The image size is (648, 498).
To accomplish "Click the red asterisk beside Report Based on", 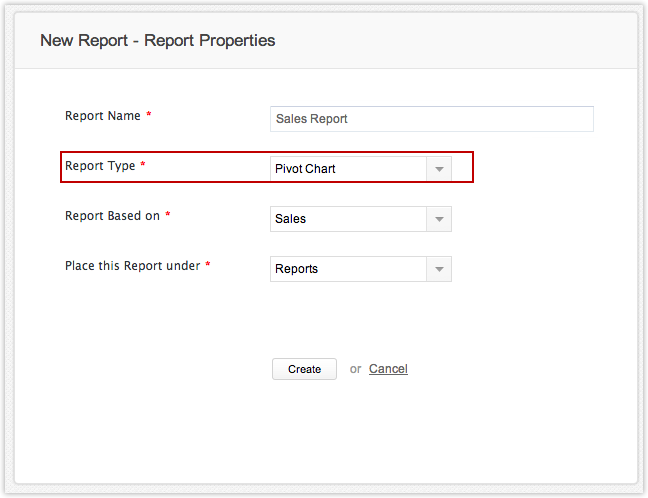I will tap(168, 216).
